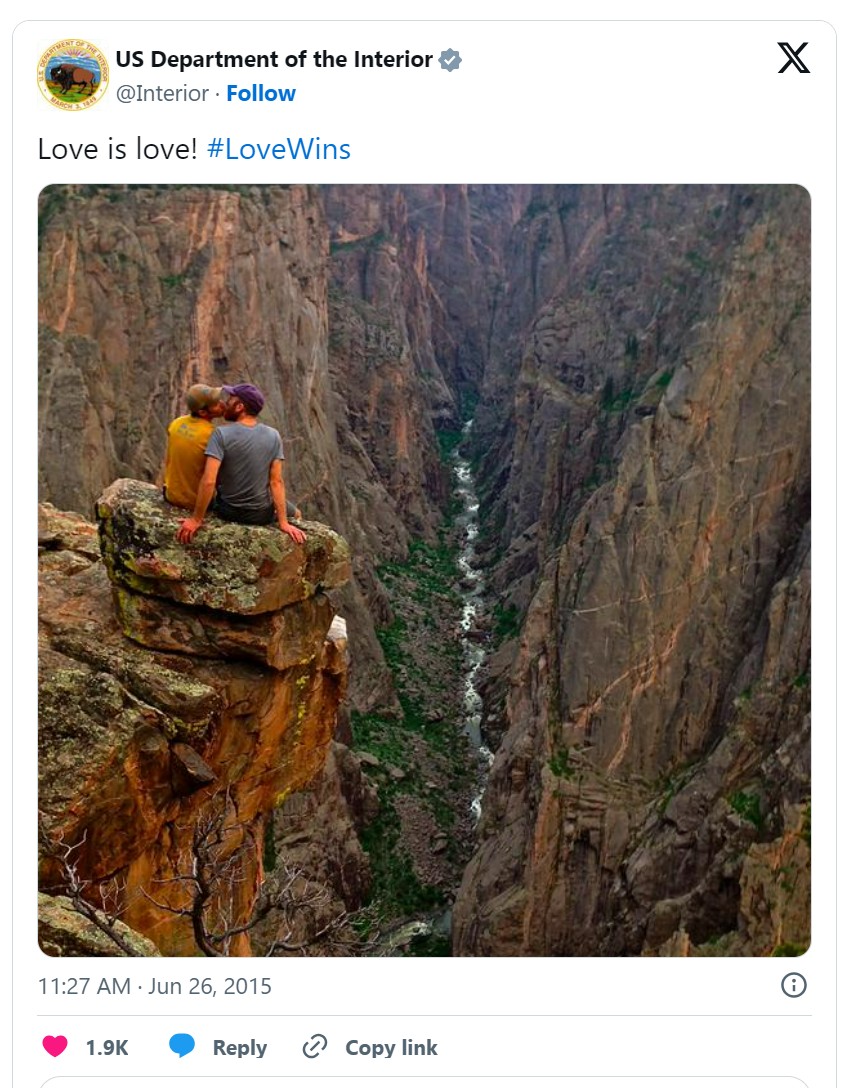Image resolution: width=849 pixels, height=1088 pixels.
Task: Click the Interior Department bison seal avatar
Action: pyautogui.click(x=72, y=75)
